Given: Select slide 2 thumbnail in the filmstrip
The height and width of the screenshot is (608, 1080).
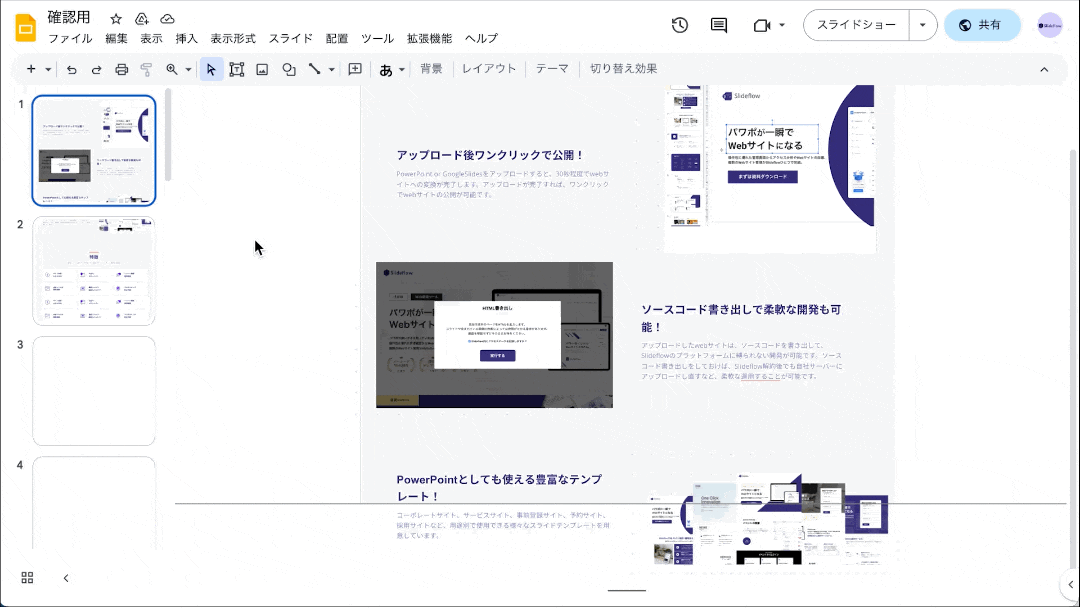Looking at the screenshot, I should [x=94, y=271].
